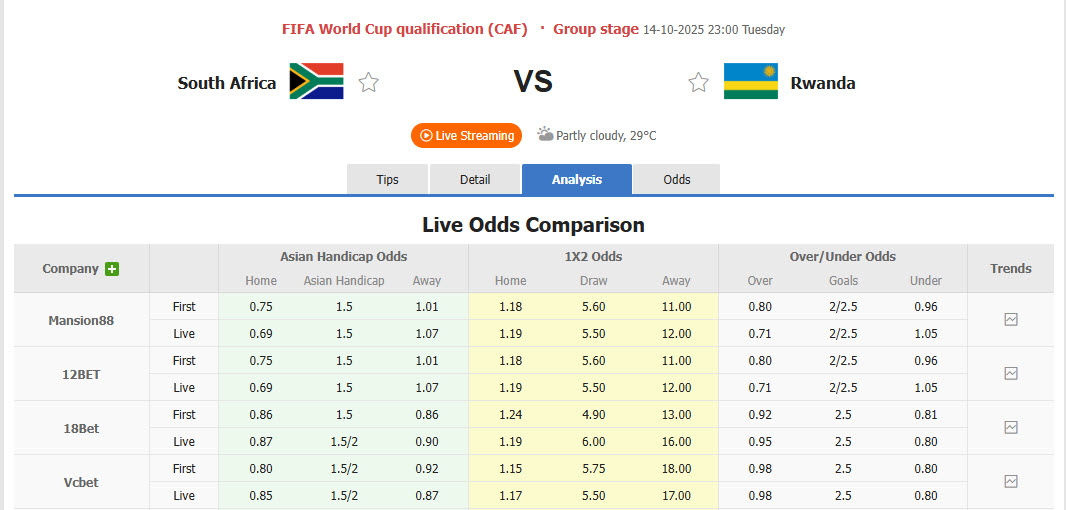1066x510 pixels.
Task: Open 18Bet odds trends chart icon
Action: (1011, 428)
